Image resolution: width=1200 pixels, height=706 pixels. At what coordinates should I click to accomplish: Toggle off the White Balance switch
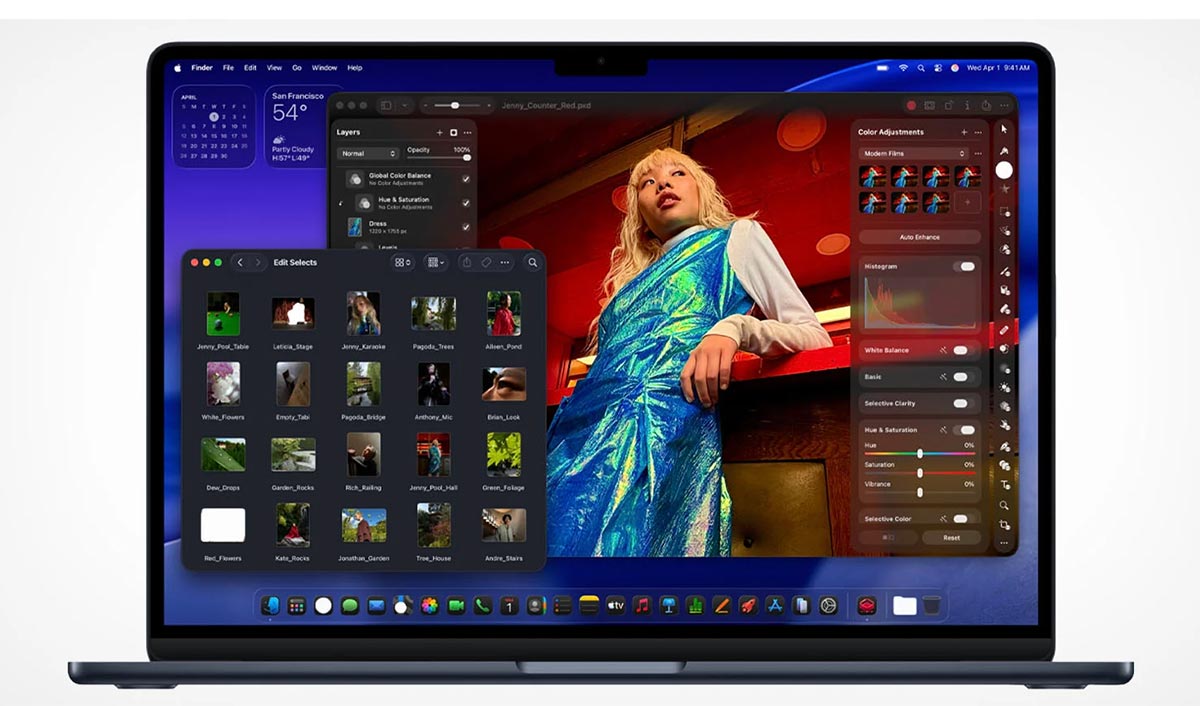962,352
